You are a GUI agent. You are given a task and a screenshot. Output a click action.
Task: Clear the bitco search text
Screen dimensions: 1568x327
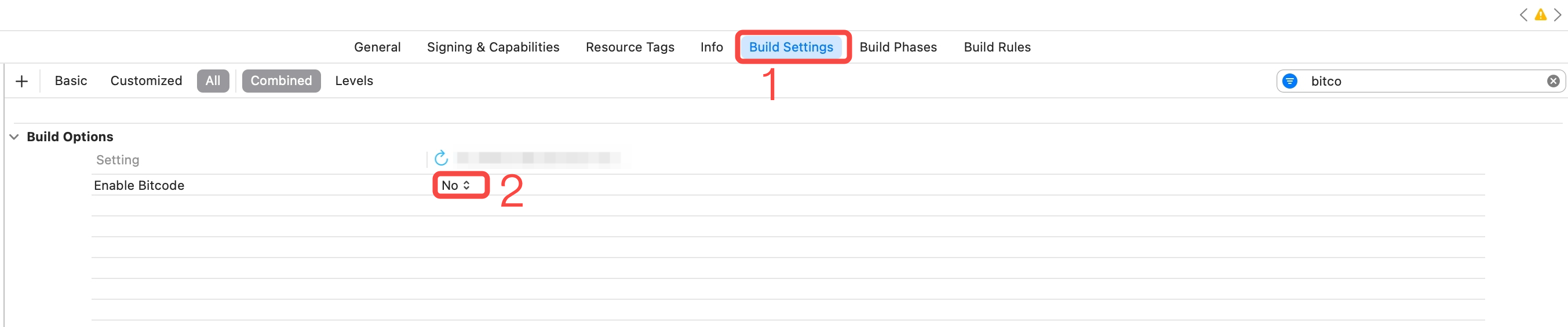point(1553,81)
